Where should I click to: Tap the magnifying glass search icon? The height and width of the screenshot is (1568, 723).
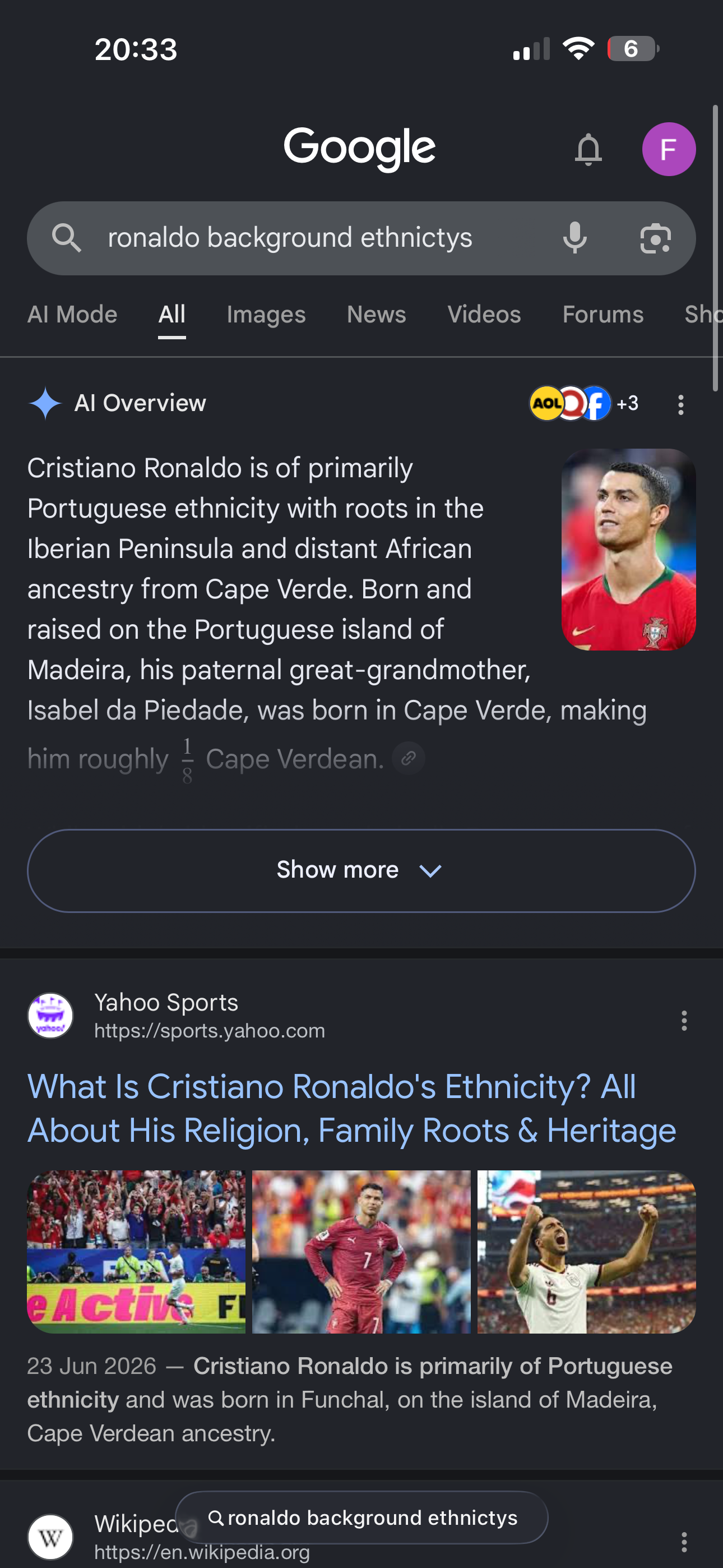point(66,238)
